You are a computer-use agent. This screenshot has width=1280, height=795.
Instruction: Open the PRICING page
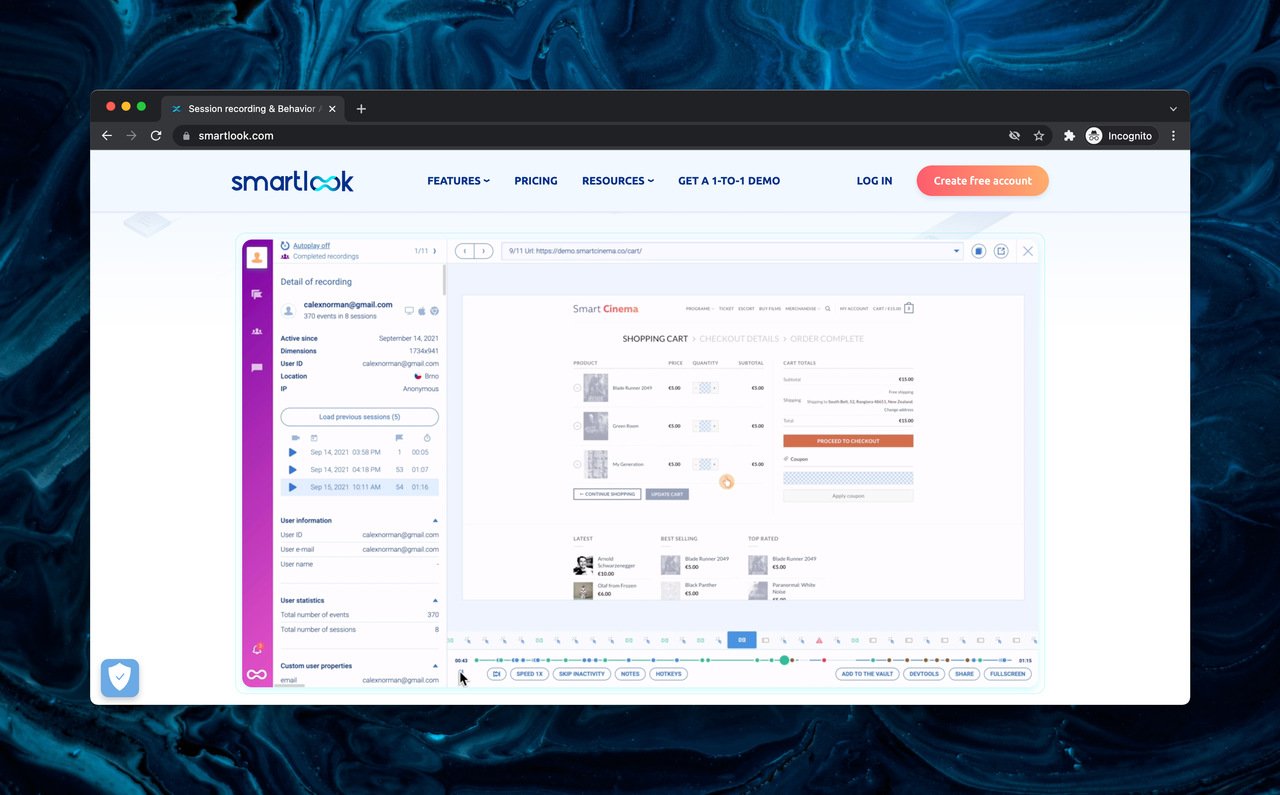536,181
